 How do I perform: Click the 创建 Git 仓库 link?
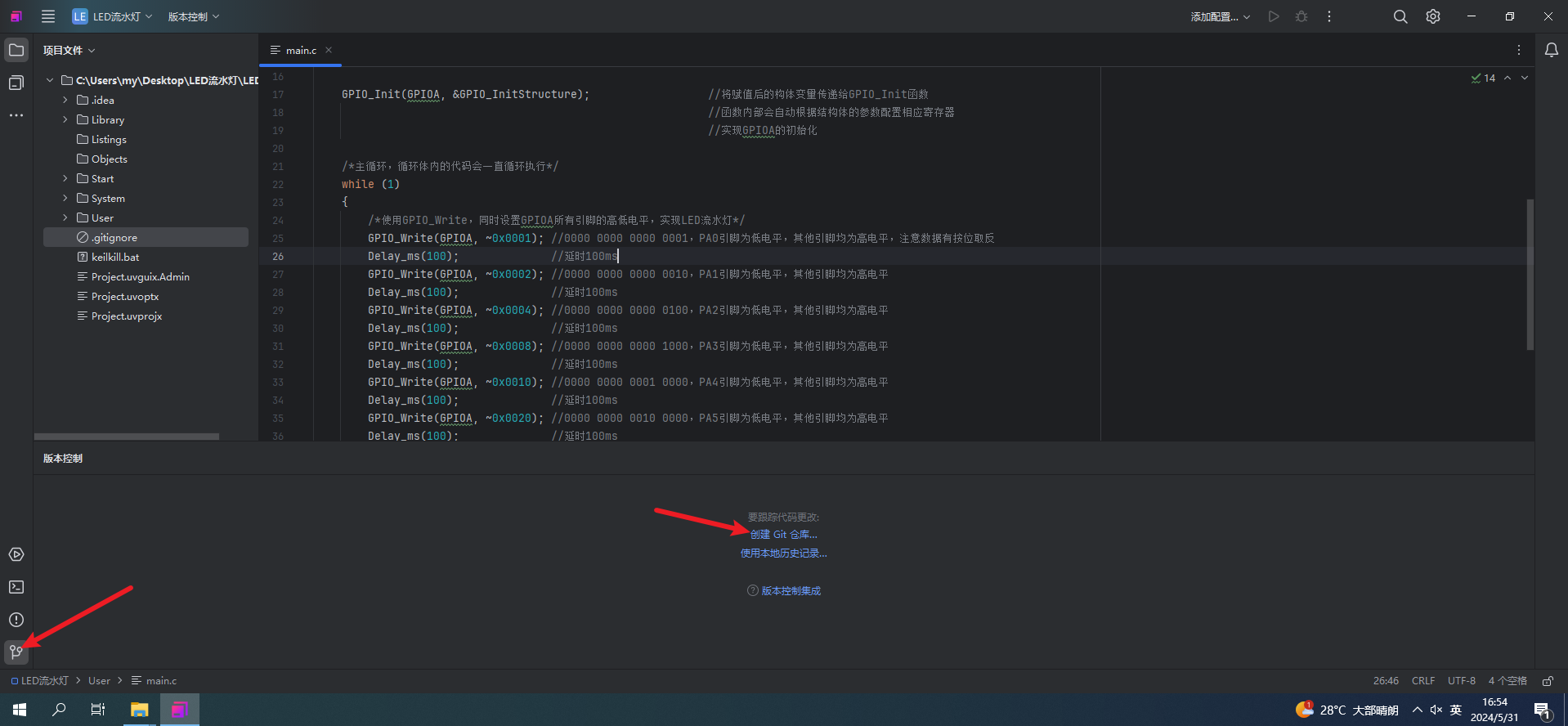click(x=783, y=534)
